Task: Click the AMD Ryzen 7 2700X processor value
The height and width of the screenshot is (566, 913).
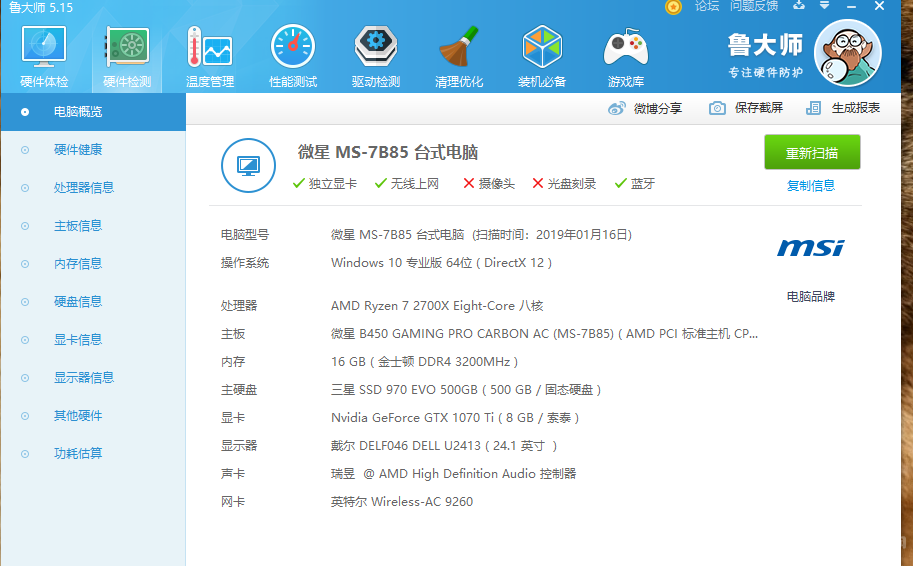Action: 437,306
